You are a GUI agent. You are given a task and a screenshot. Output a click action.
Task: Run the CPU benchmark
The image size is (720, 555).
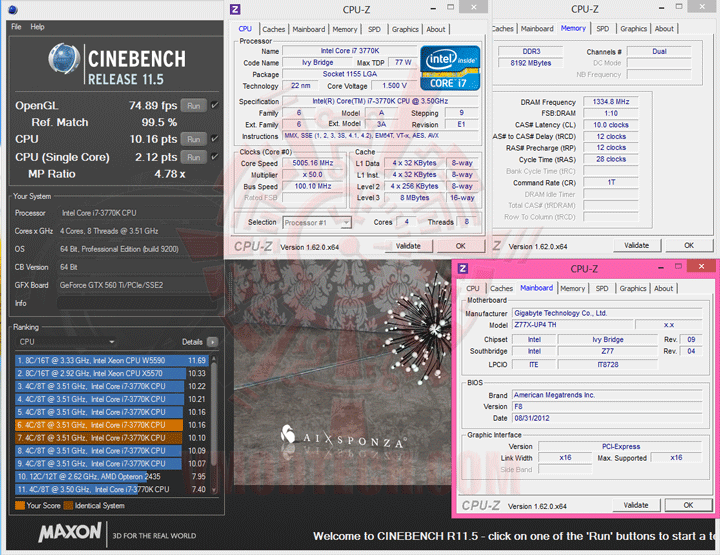[194, 139]
